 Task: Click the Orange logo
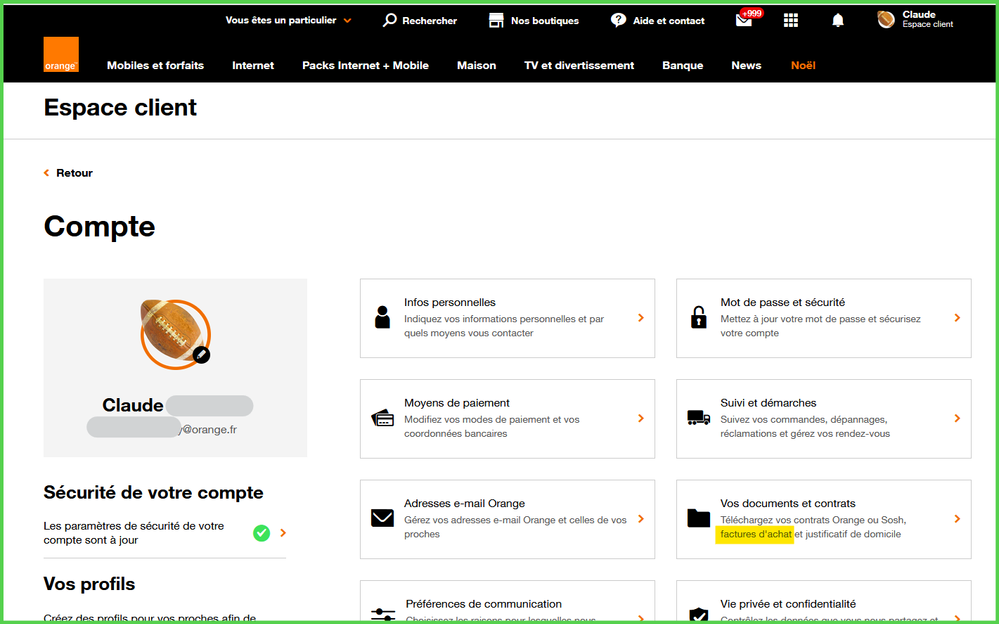click(61, 55)
